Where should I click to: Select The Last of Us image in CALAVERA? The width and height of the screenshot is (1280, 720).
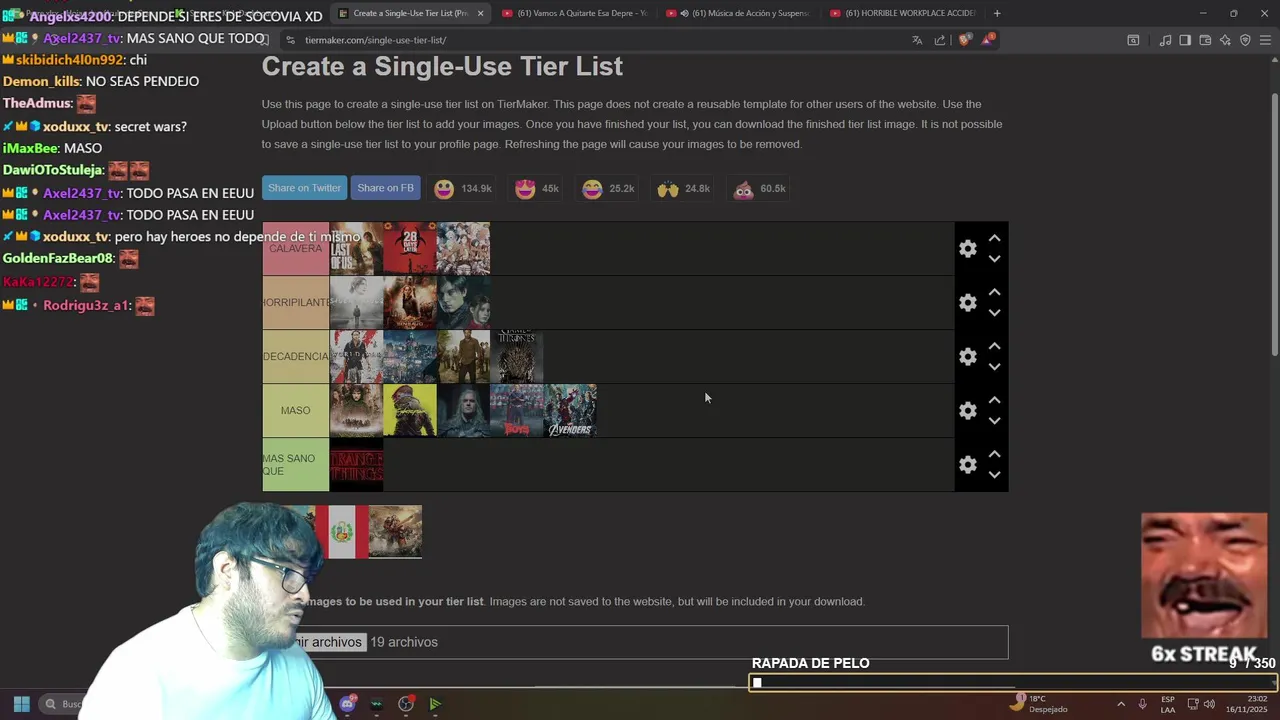(356, 249)
